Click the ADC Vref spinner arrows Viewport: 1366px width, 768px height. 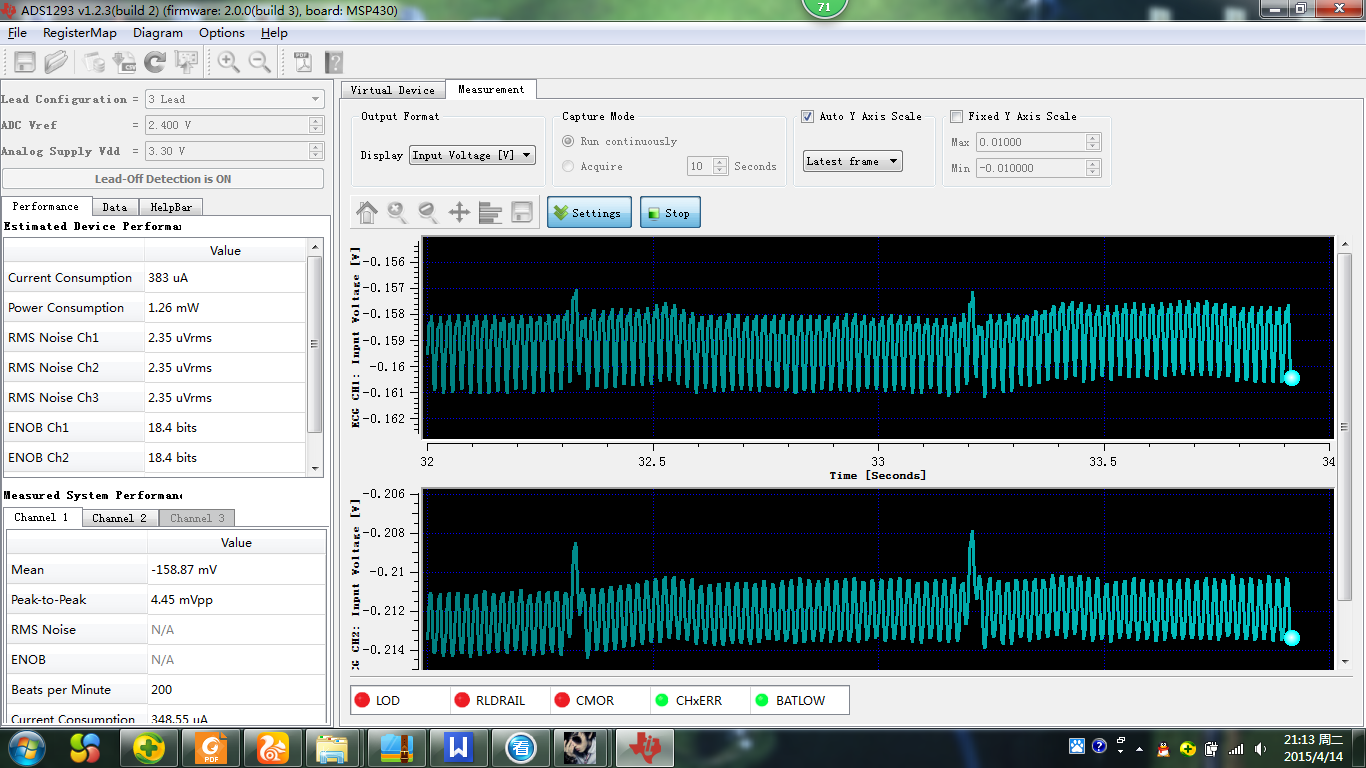(316, 125)
